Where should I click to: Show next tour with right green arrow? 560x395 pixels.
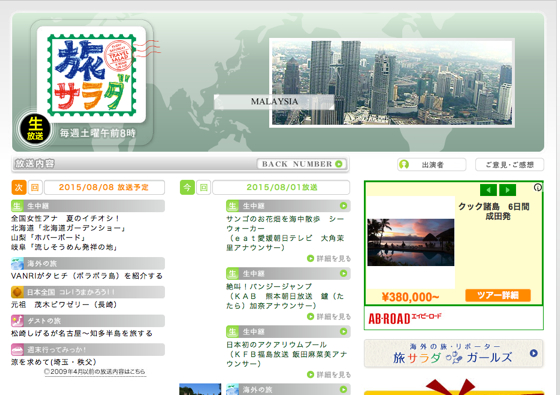tap(508, 190)
